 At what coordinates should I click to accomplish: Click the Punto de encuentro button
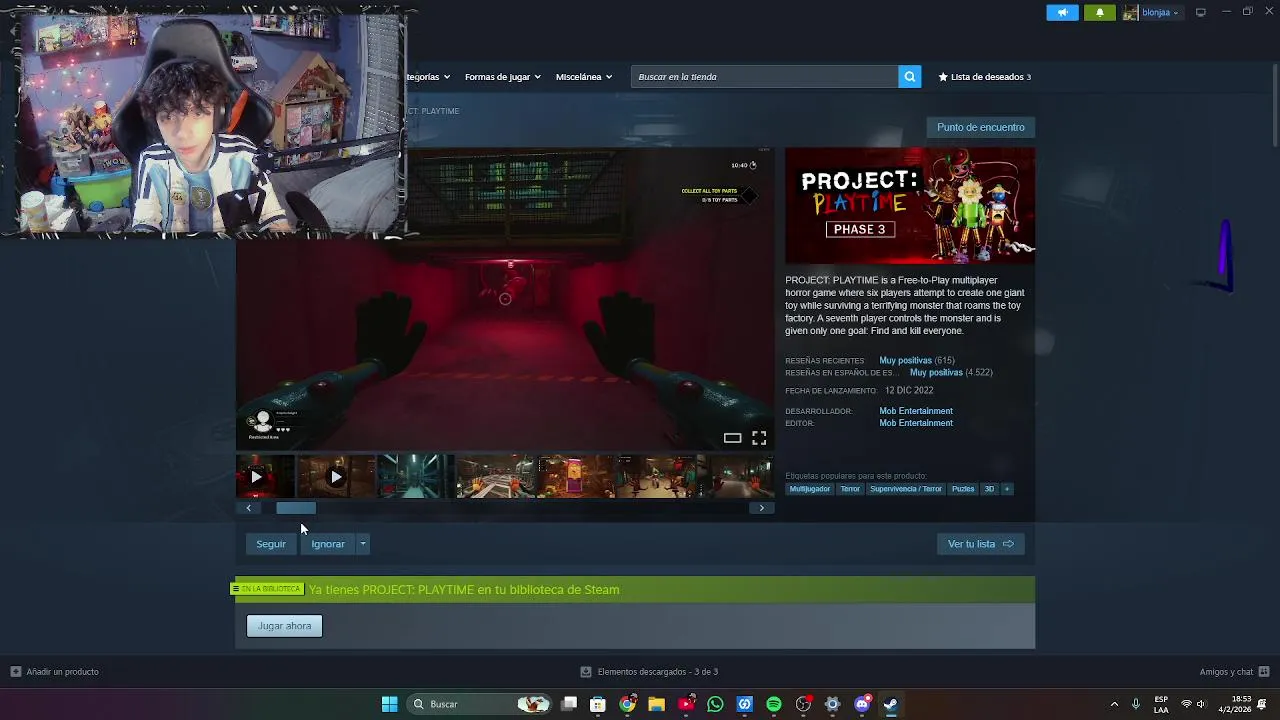[x=981, y=127]
